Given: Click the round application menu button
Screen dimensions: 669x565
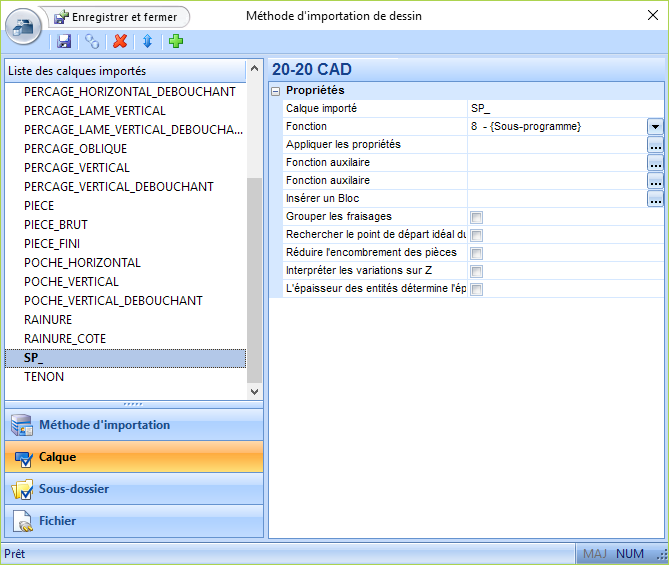Looking at the screenshot, I should (x=26, y=27).
